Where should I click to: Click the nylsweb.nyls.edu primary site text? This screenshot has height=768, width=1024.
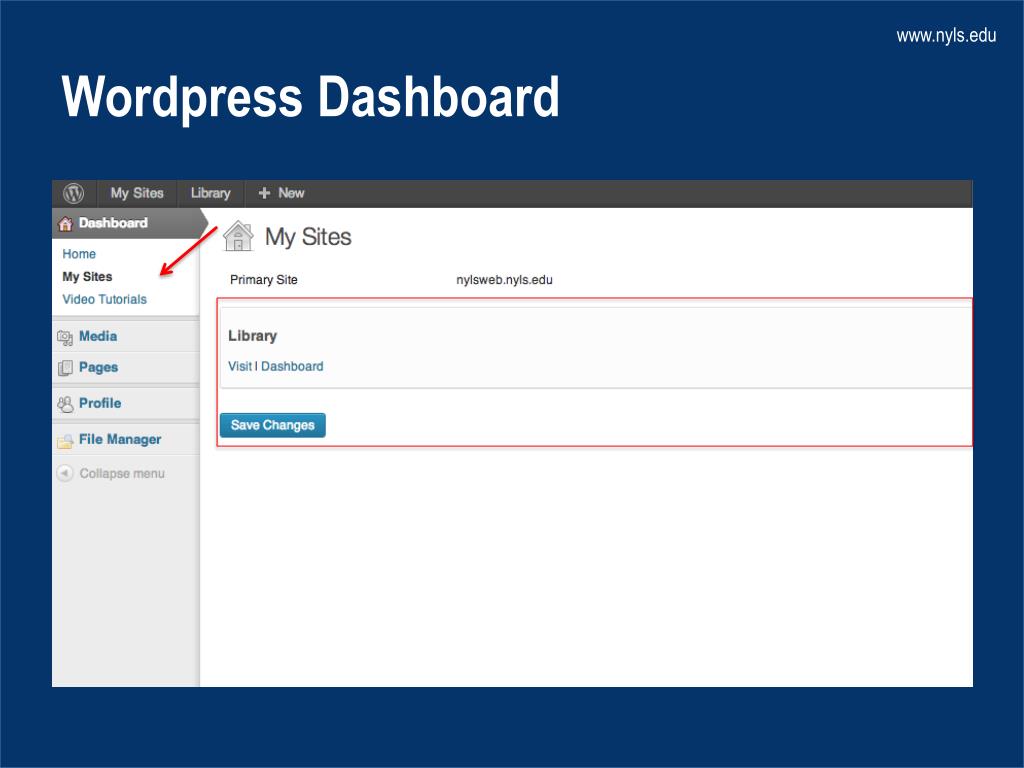coord(504,280)
